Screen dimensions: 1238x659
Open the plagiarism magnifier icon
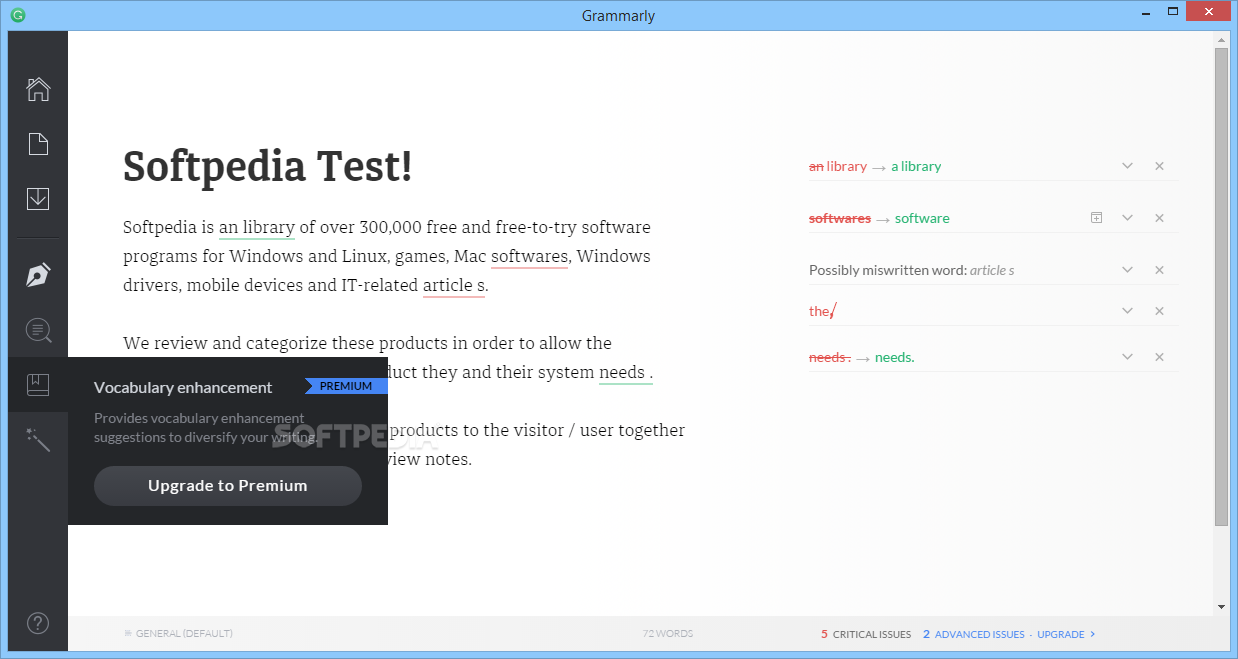[x=38, y=330]
